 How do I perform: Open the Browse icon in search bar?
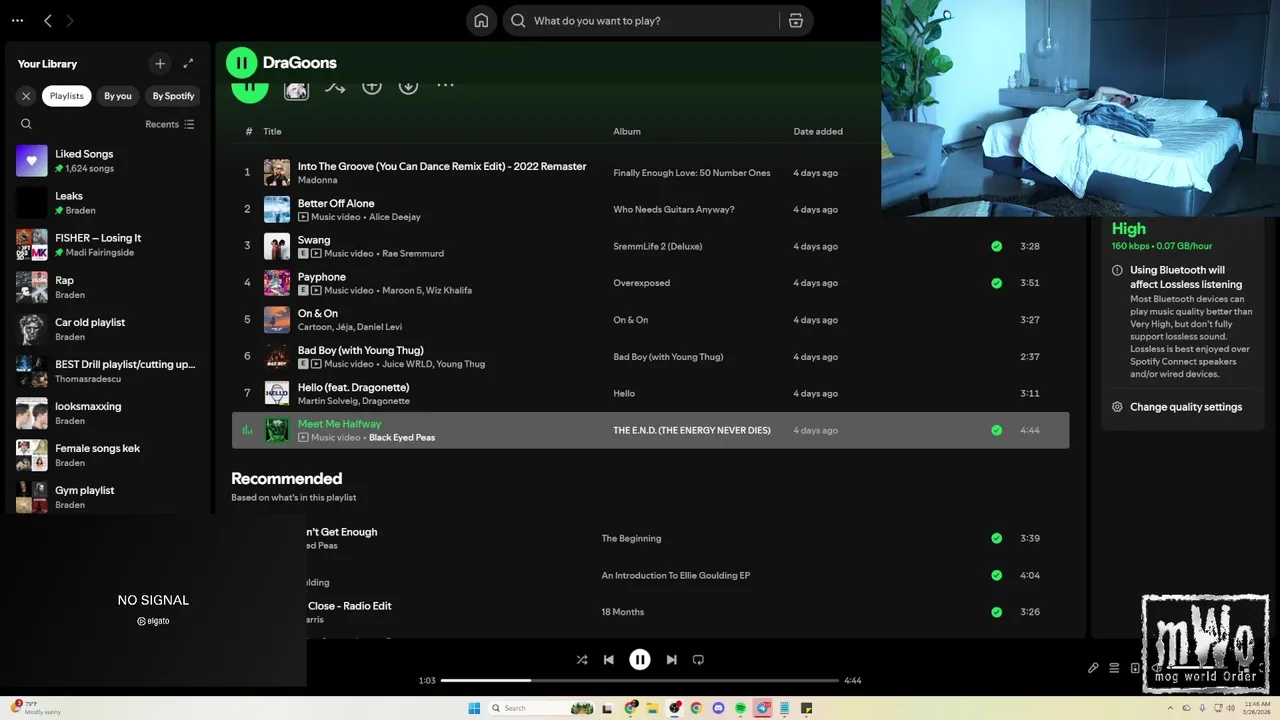click(x=796, y=20)
